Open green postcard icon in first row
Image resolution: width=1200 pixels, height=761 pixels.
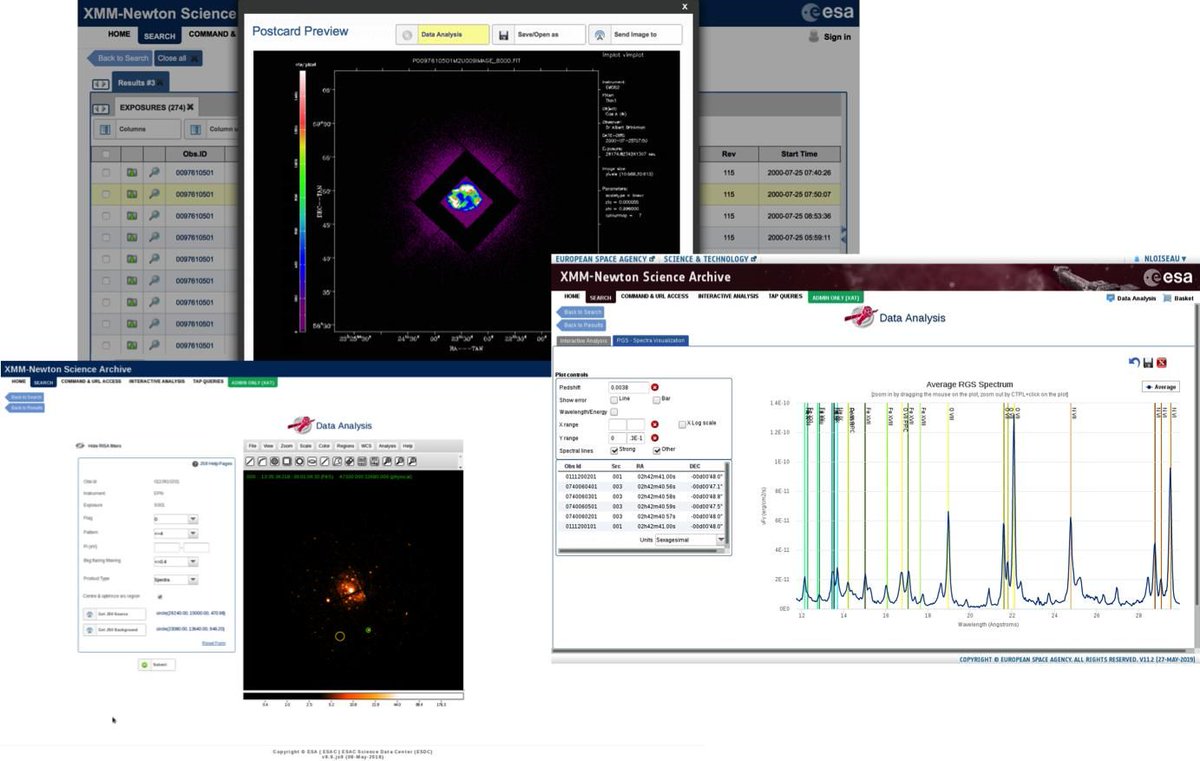click(131, 172)
